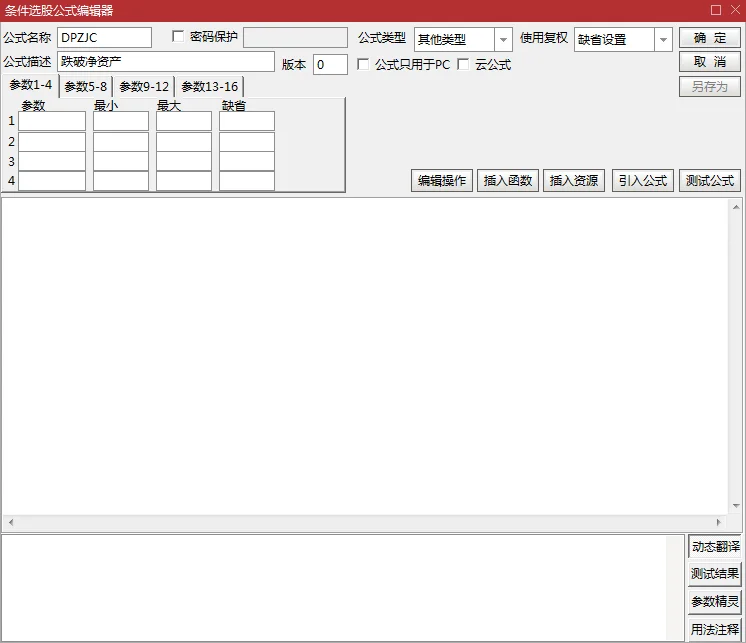Switch to the 参数5-8 tab
Viewport: 746px width, 643px height.
86,87
